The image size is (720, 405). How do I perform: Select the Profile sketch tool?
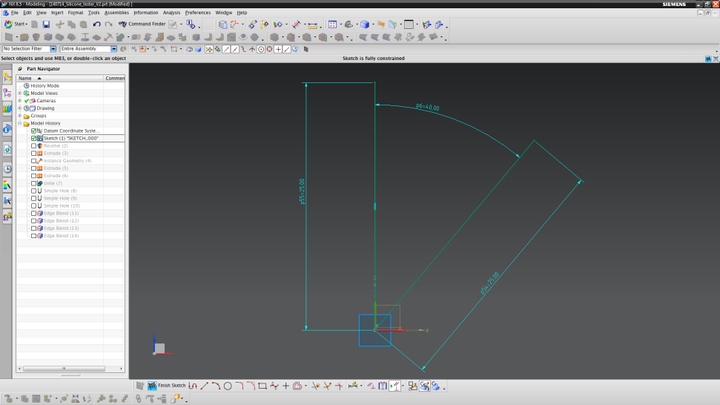tap(193, 386)
